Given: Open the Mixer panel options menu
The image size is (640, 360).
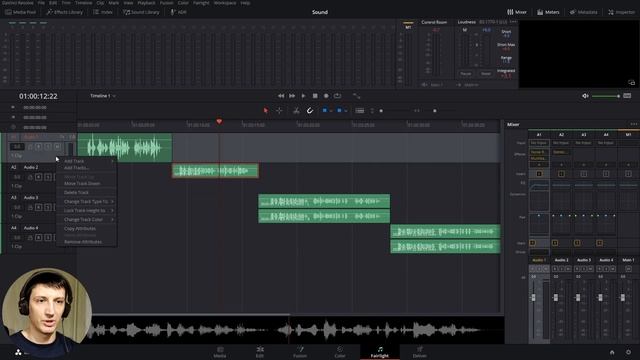Looking at the screenshot, I should pos(633,124).
